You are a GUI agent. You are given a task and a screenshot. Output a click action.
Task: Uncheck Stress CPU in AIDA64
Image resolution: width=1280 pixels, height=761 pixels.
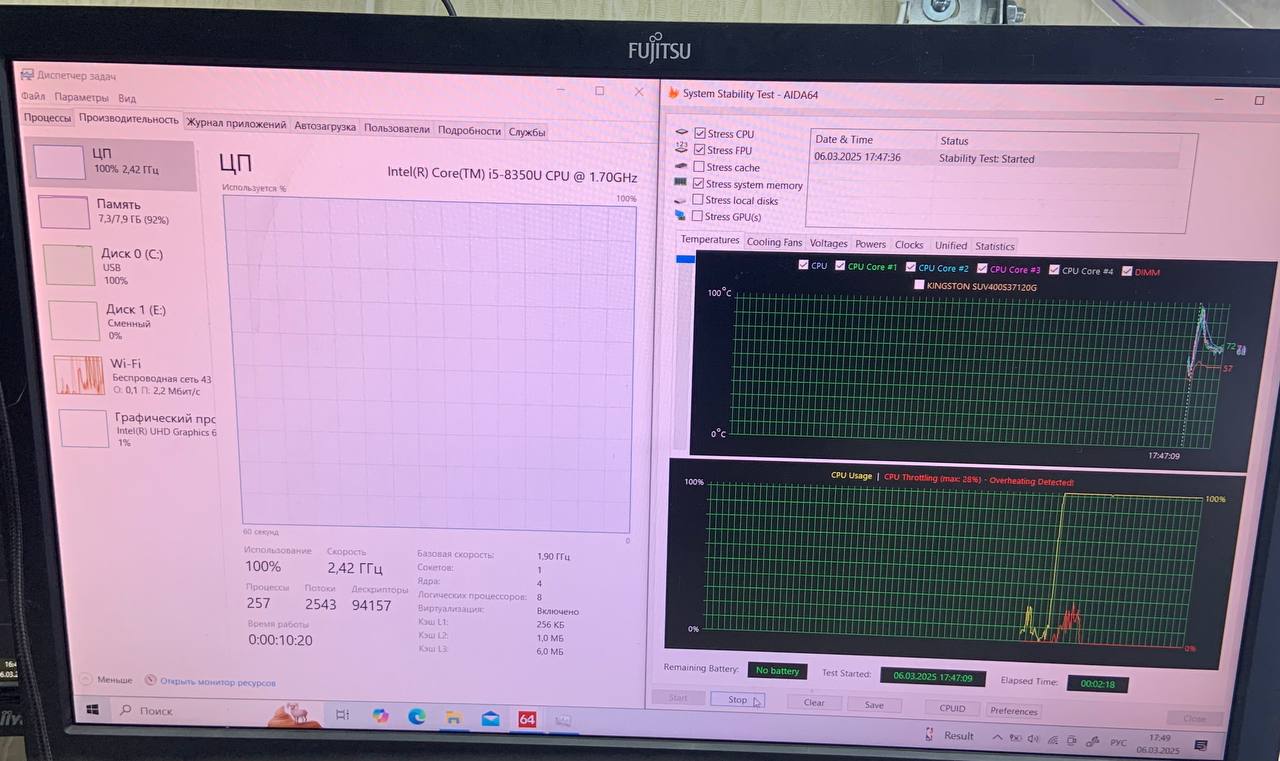(700, 133)
